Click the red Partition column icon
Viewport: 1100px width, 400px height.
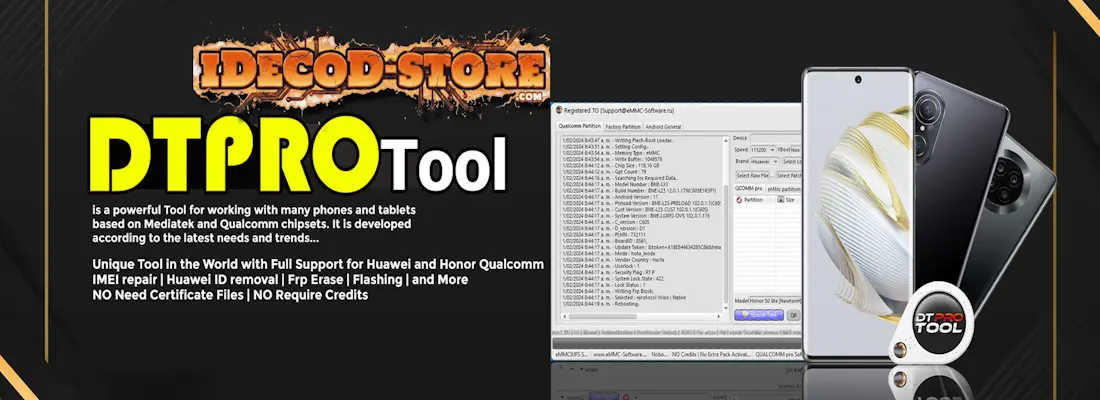tap(740, 200)
